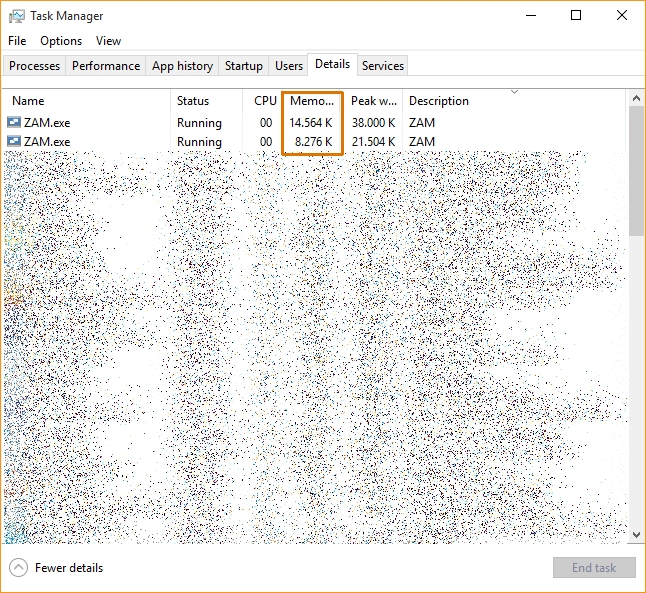Open the Options menu
This screenshot has height=593, width=646.
[x=61, y=41]
